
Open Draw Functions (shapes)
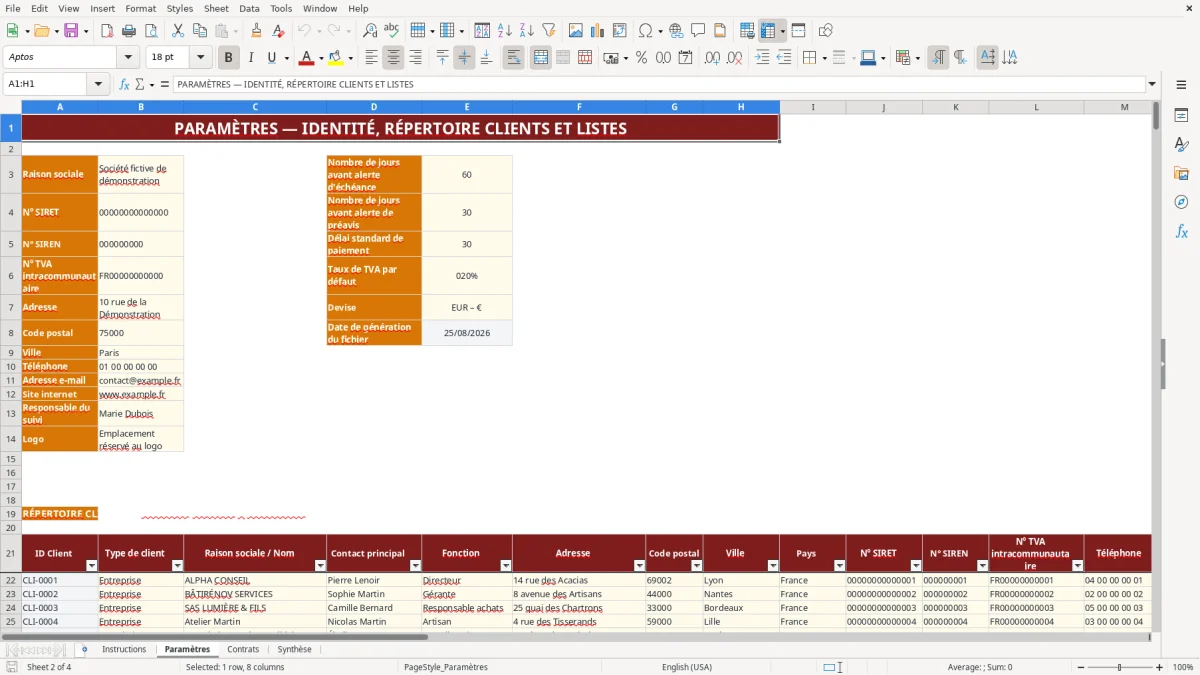point(825,31)
